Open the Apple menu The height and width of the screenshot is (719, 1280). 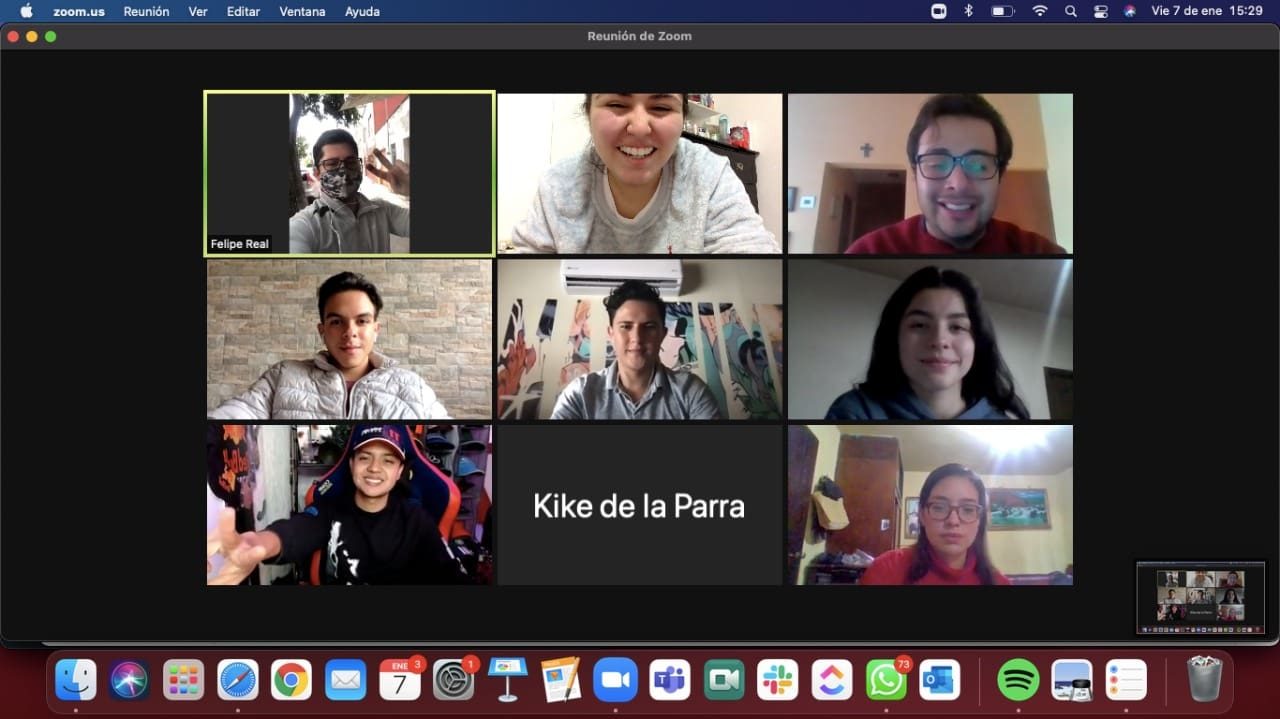coord(27,11)
